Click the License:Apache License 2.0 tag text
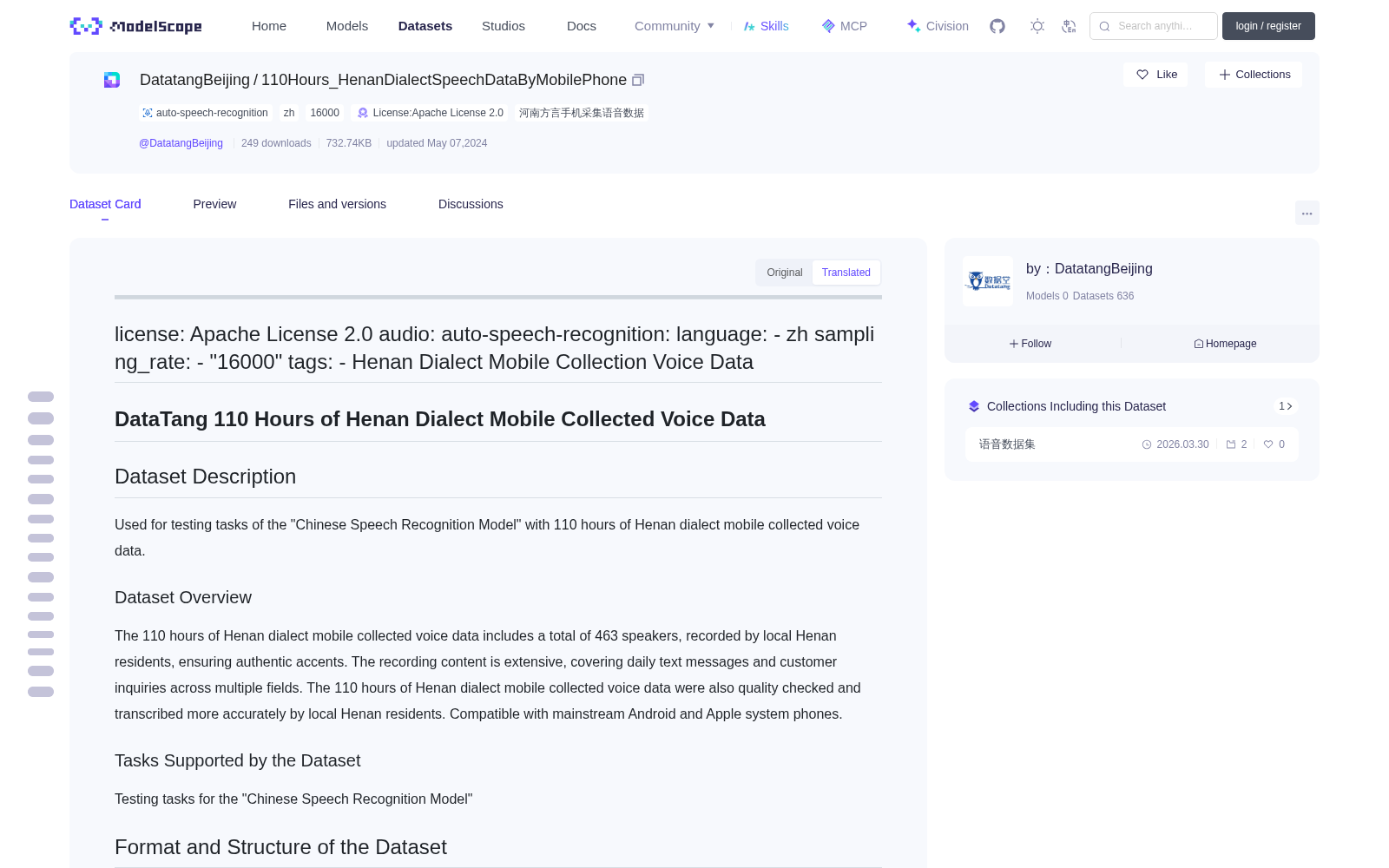The height and width of the screenshot is (868, 1389). pyautogui.click(x=438, y=113)
